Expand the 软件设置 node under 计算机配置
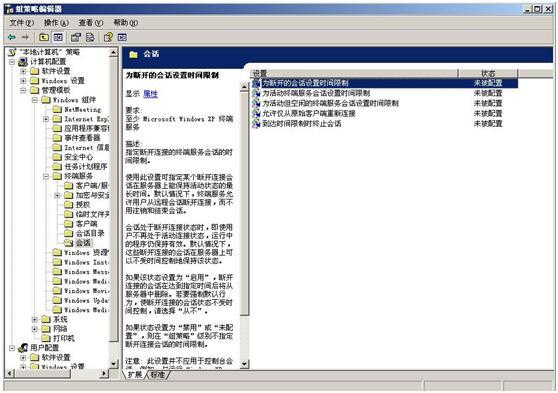This screenshot has width=558, height=393. pos(23,71)
